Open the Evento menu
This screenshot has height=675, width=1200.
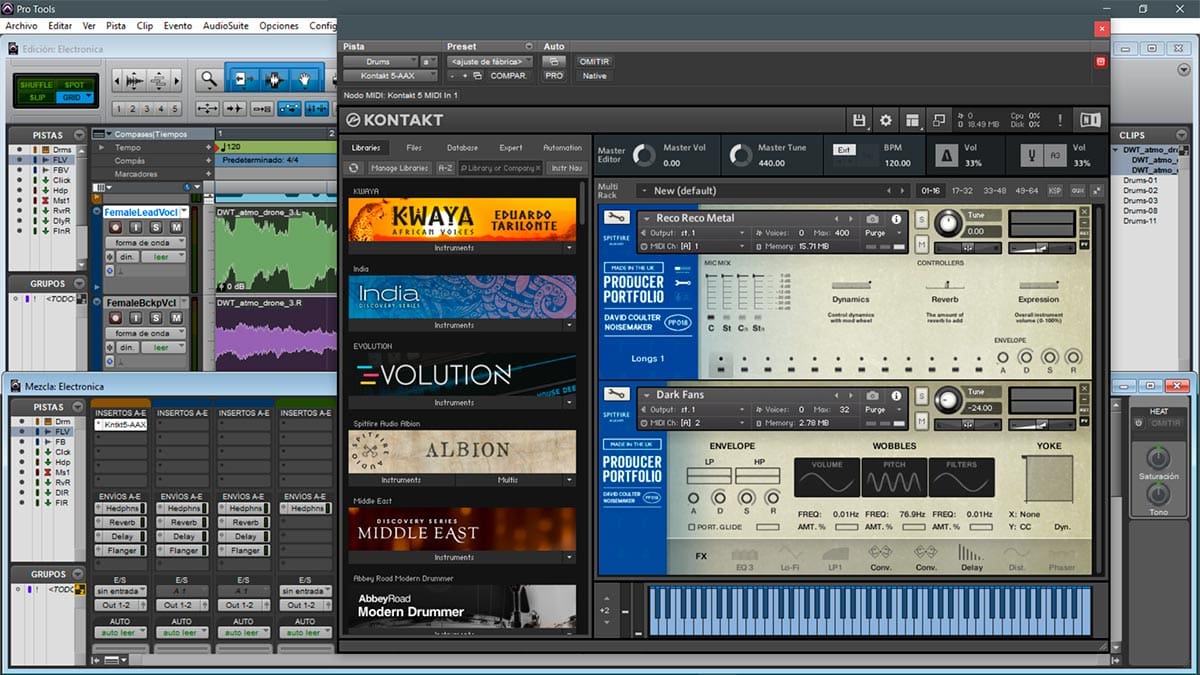point(178,26)
